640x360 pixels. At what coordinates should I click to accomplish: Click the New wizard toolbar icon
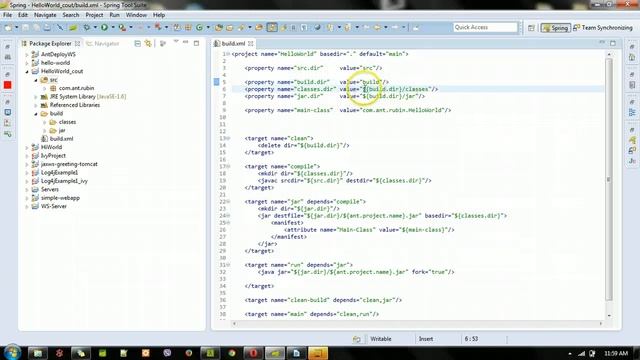[x=8, y=27]
